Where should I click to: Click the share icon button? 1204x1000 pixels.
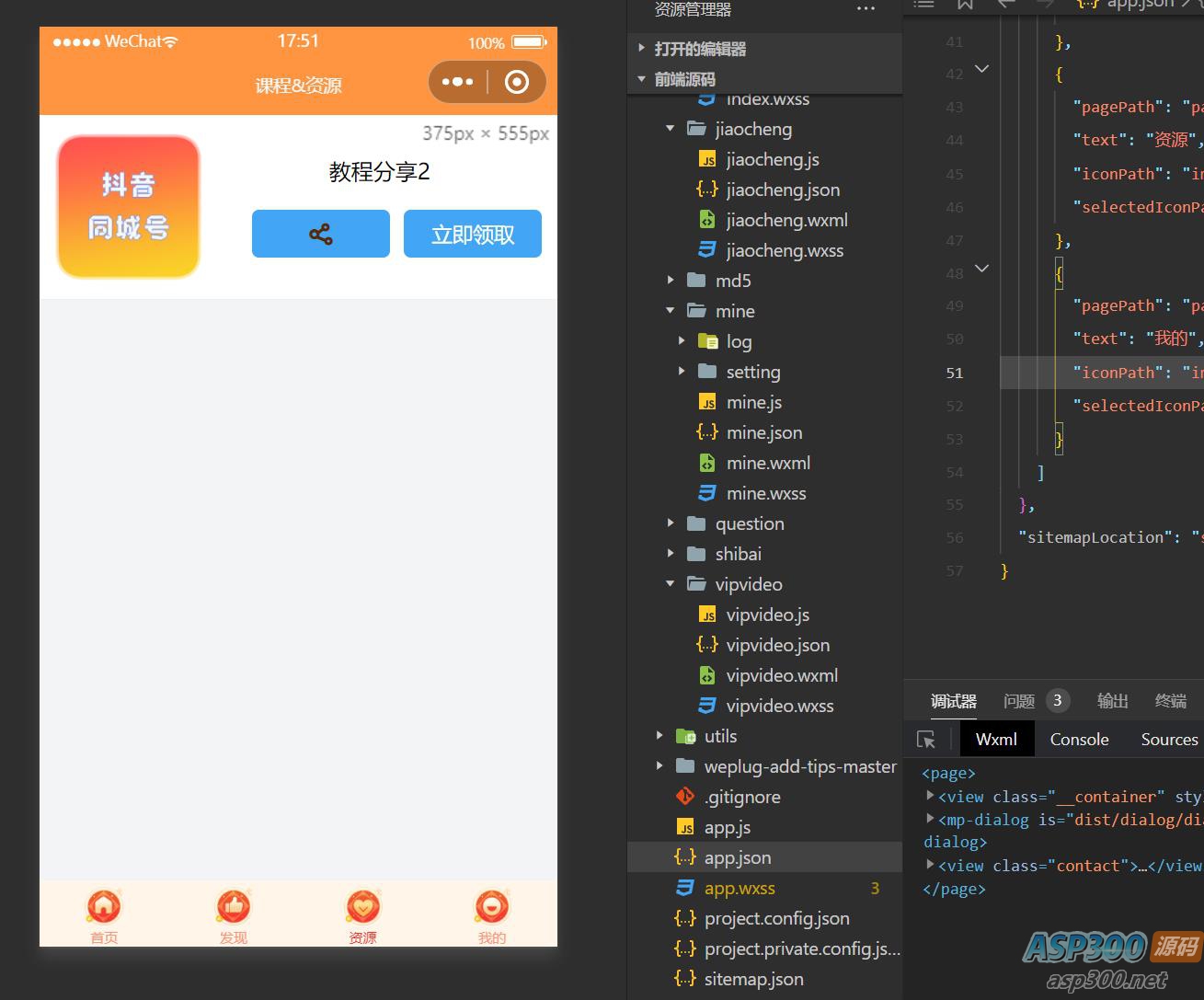click(320, 234)
